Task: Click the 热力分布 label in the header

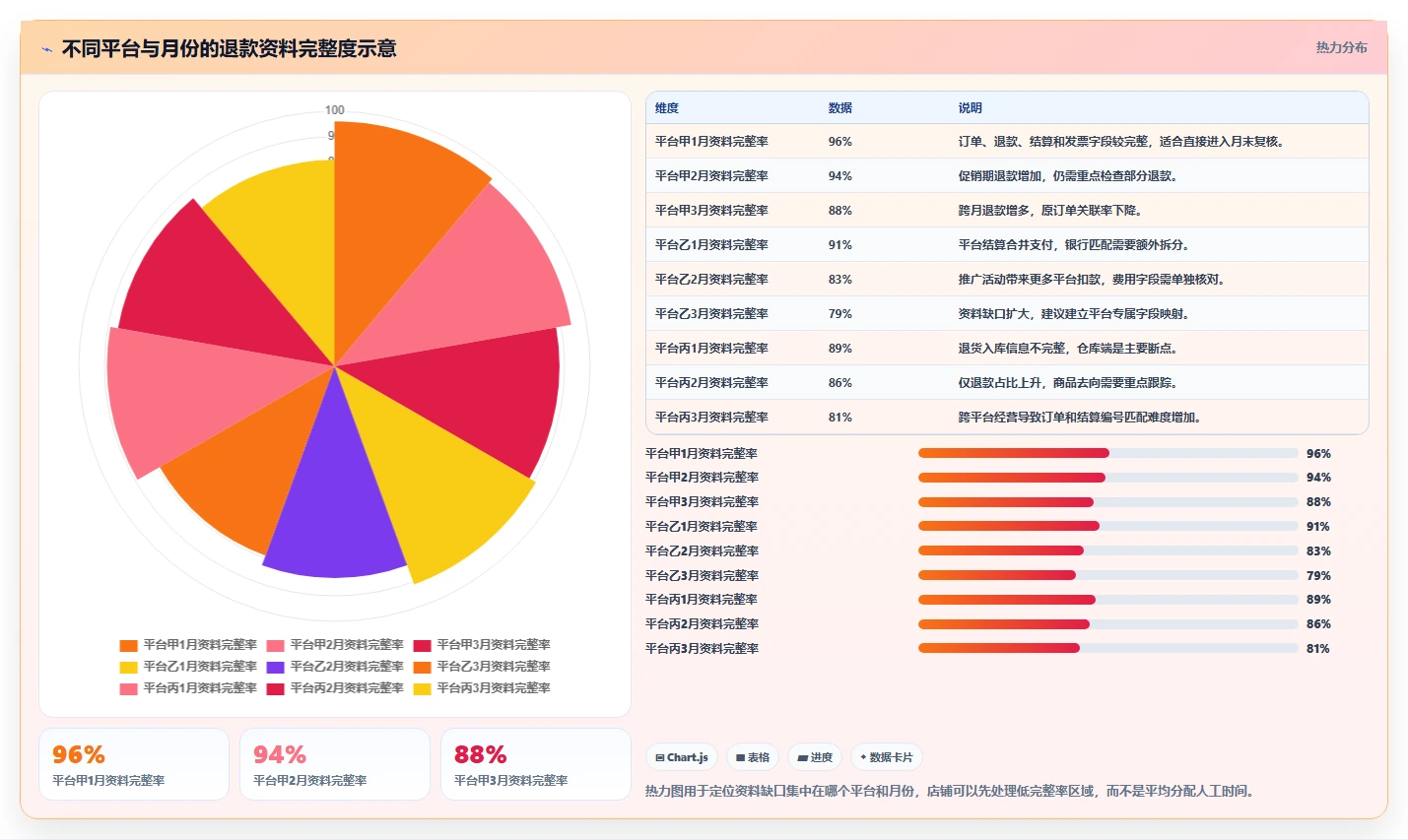Action: pyautogui.click(x=1341, y=47)
